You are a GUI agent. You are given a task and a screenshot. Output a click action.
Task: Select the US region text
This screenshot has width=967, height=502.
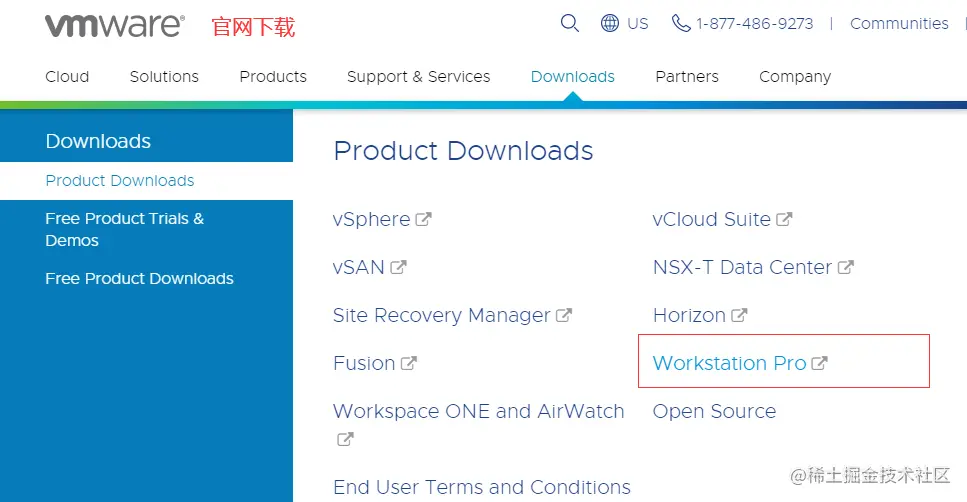click(x=638, y=24)
